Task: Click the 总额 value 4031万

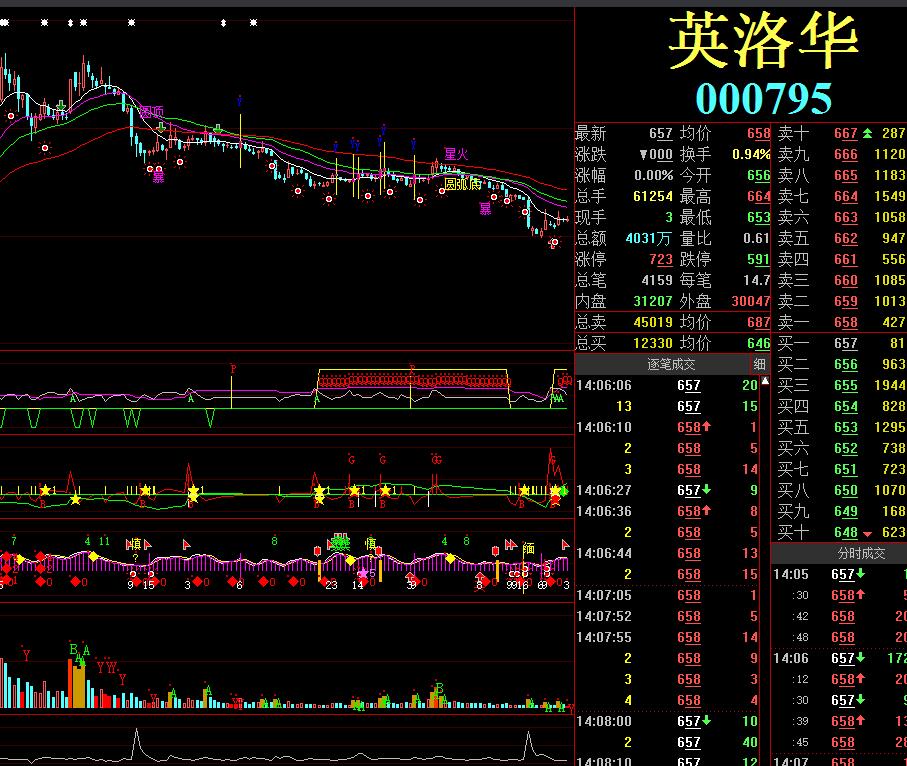Action: point(648,238)
